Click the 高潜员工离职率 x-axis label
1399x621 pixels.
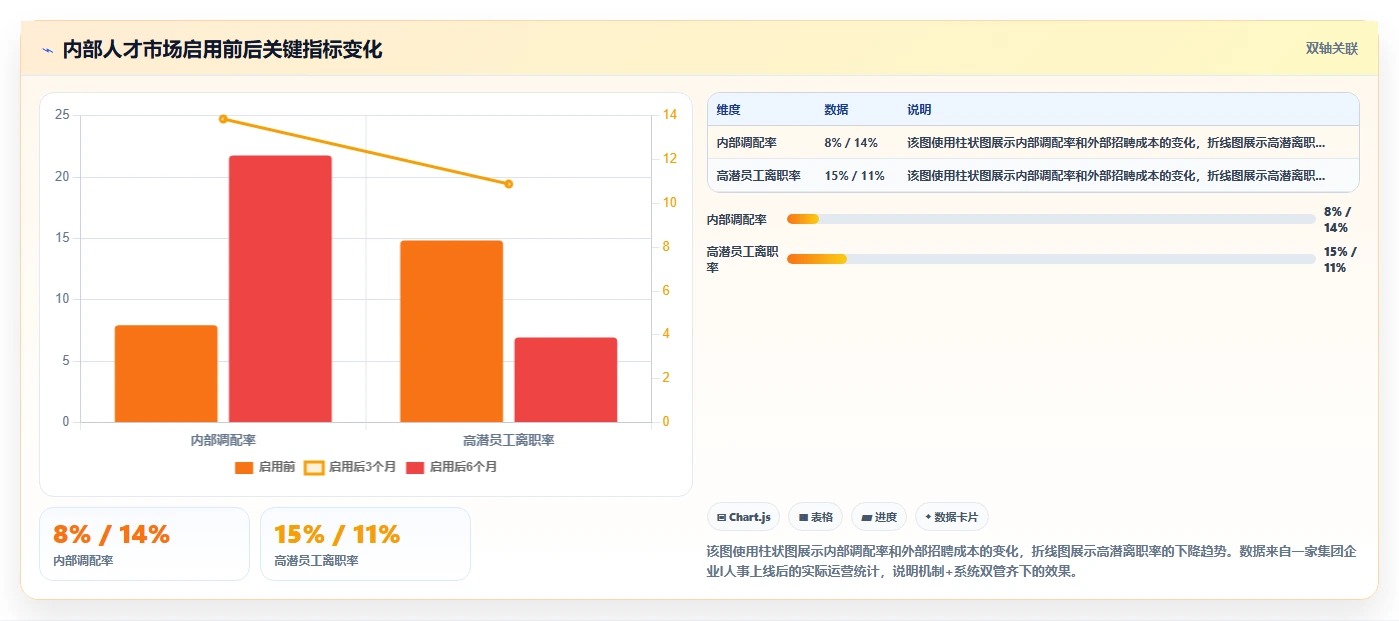click(508, 440)
